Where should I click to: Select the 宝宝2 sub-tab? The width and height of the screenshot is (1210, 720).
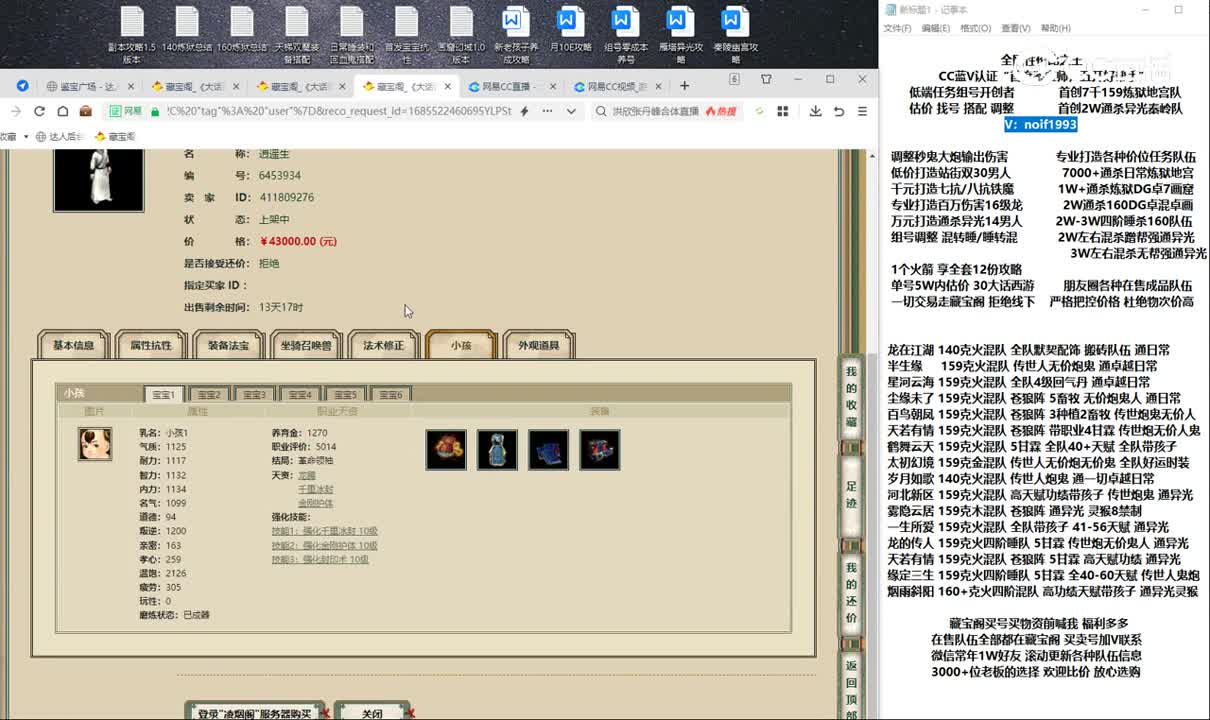click(x=207, y=395)
